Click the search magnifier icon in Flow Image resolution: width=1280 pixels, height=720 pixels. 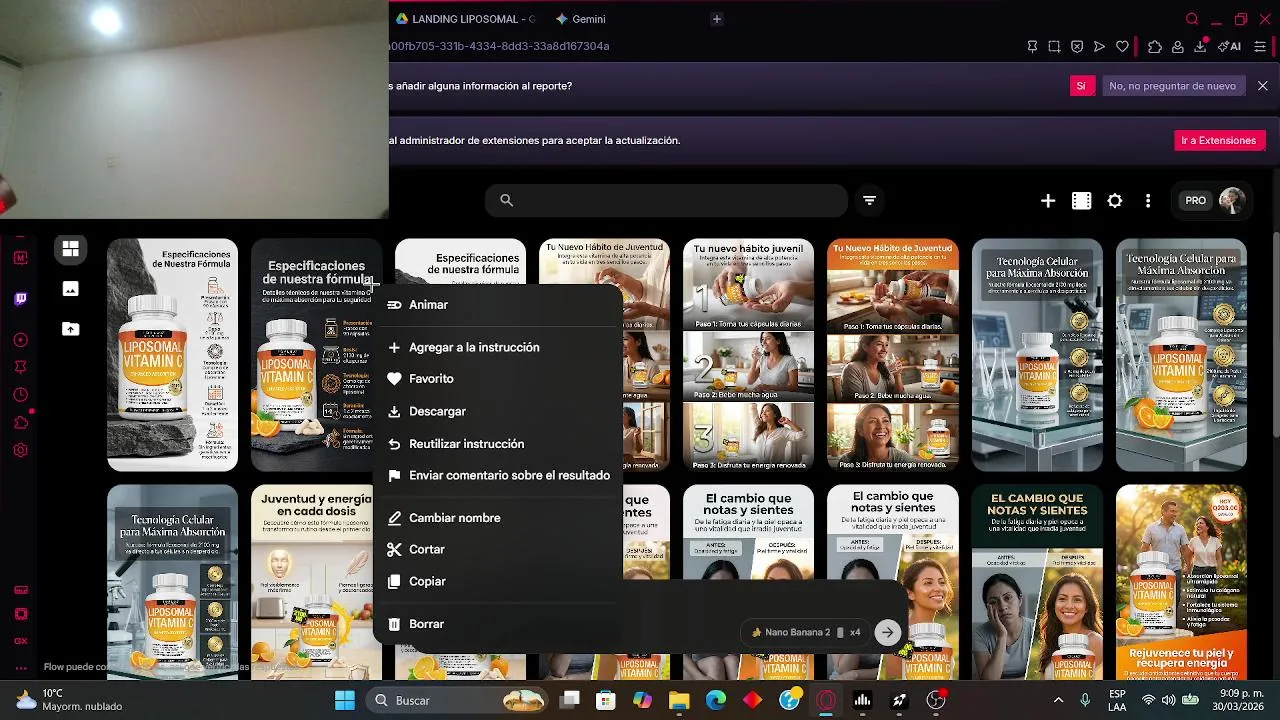pos(507,201)
